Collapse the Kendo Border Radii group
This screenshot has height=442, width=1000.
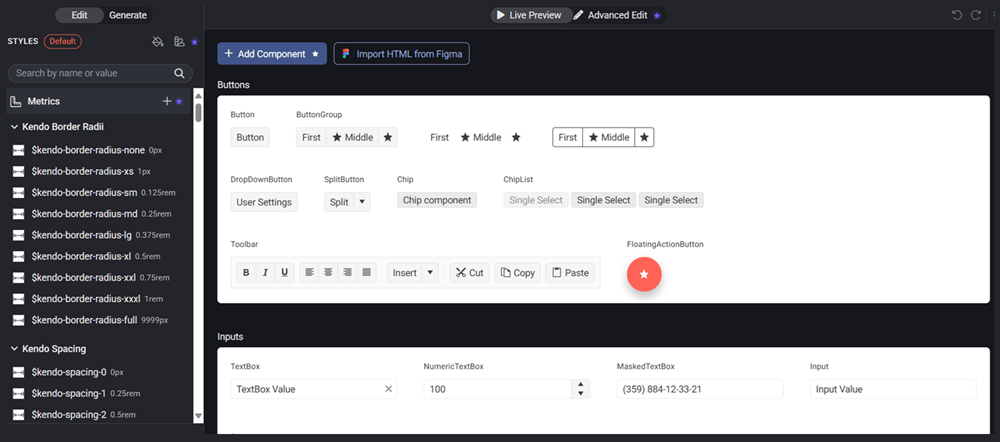[14, 127]
